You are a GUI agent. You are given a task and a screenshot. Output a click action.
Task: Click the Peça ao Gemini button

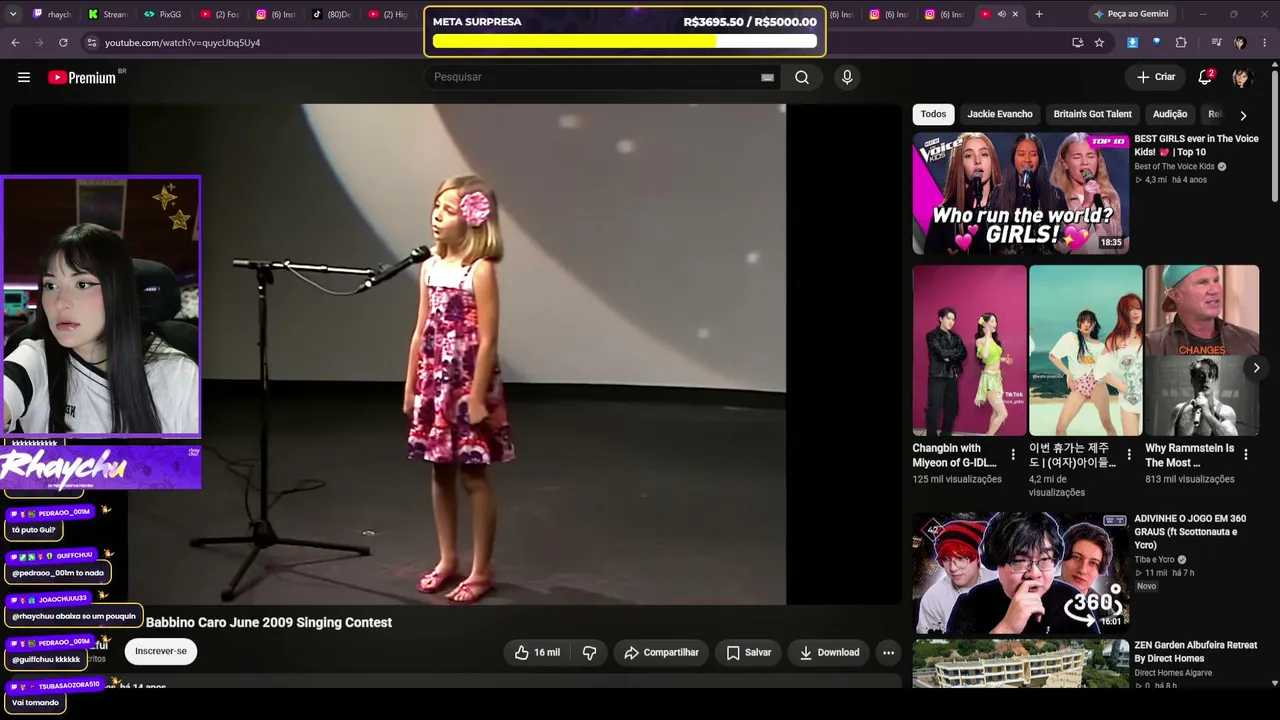[1130, 14]
